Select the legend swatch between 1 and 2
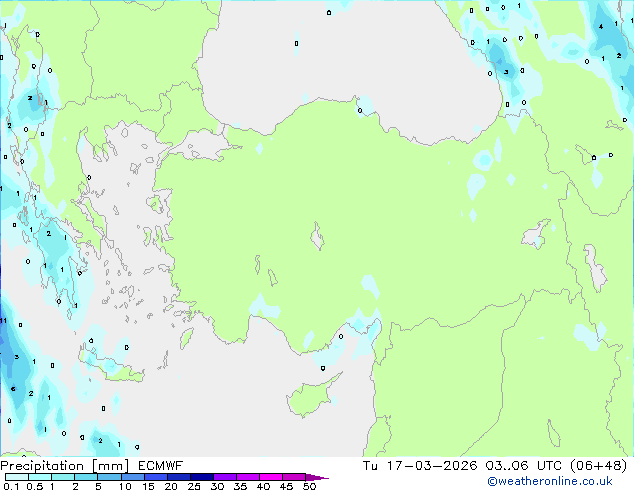The width and height of the screenshot is (634, 490). point(63,477)
